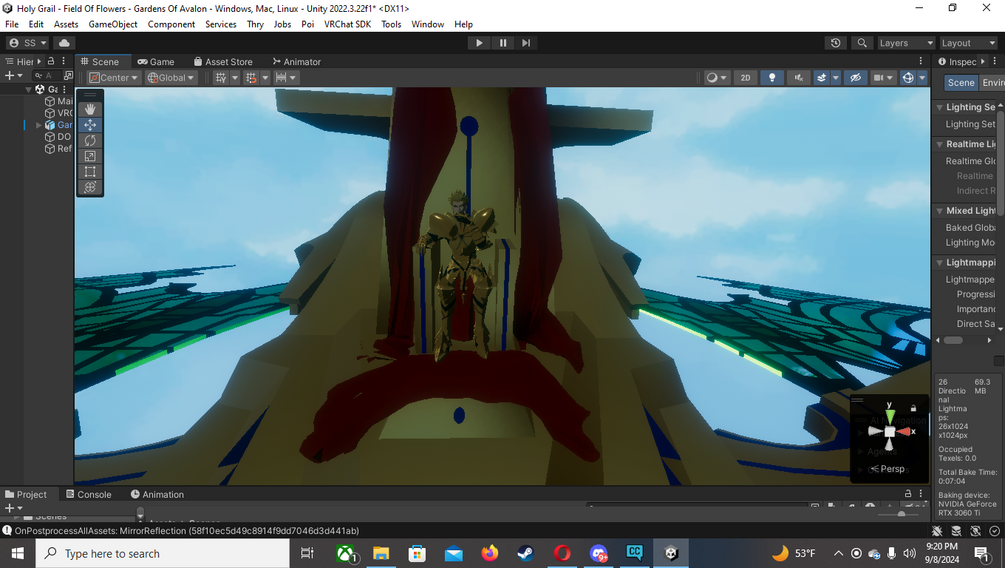Viewport: 1005px width, 568px height.
Task: Click the red X axis on gizmo
Action: tap(904, 432)
